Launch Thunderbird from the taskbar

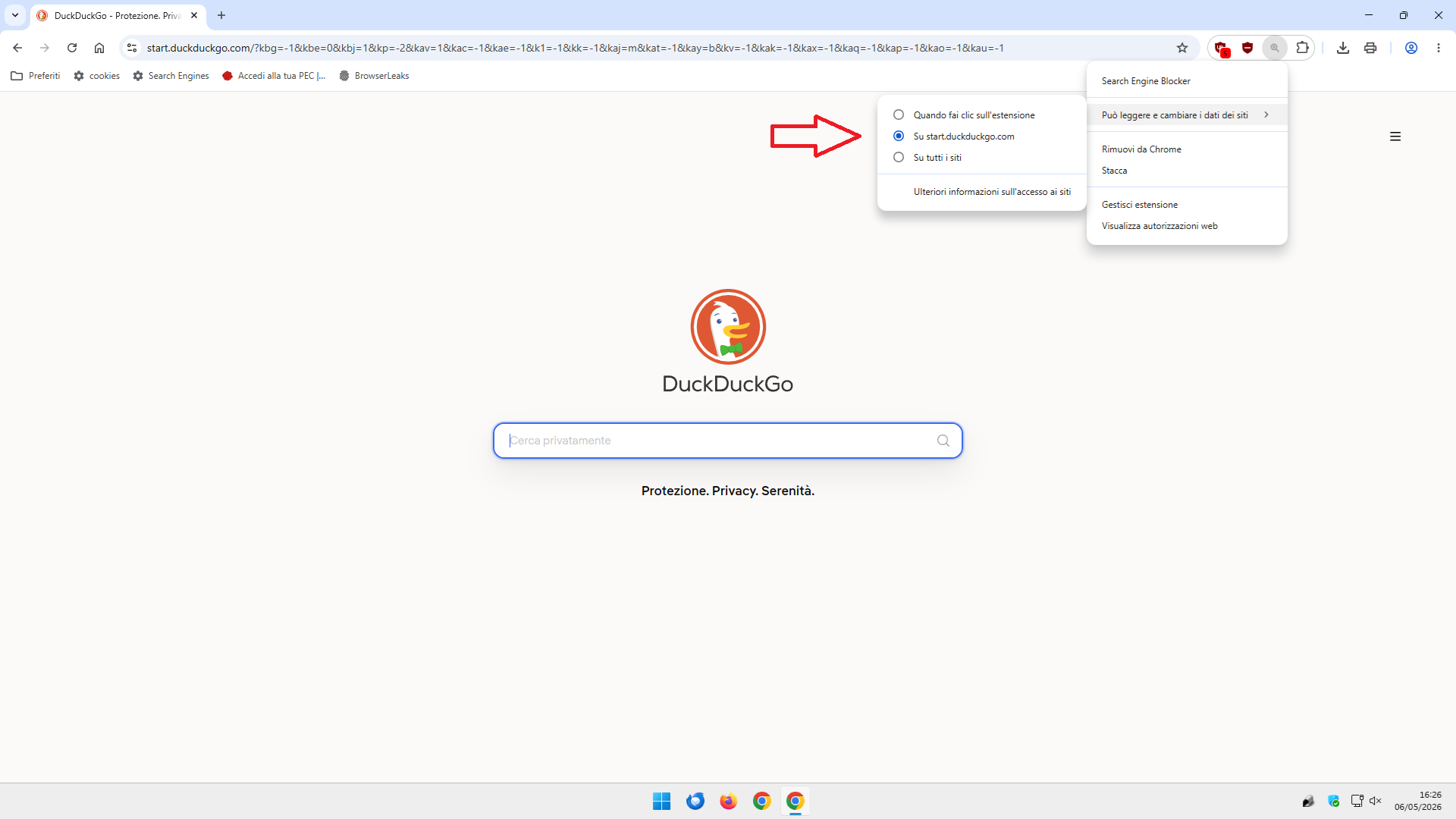pyautogui.click(x=695, y=801)
